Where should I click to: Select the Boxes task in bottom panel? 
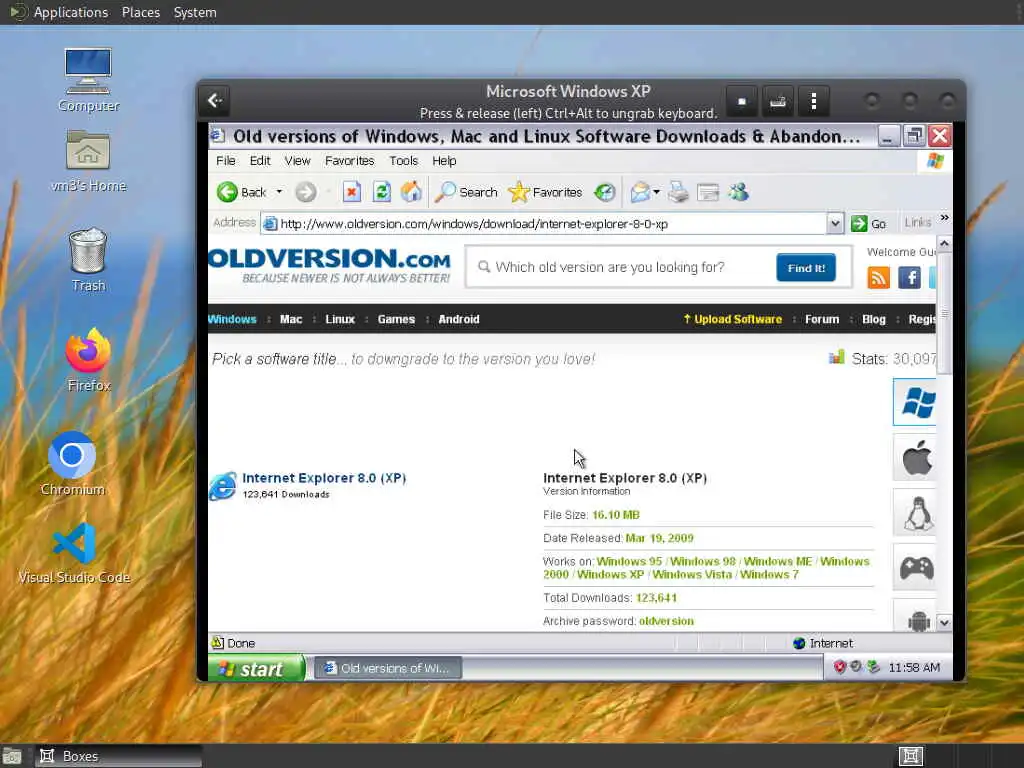click(x=118, y=756)
